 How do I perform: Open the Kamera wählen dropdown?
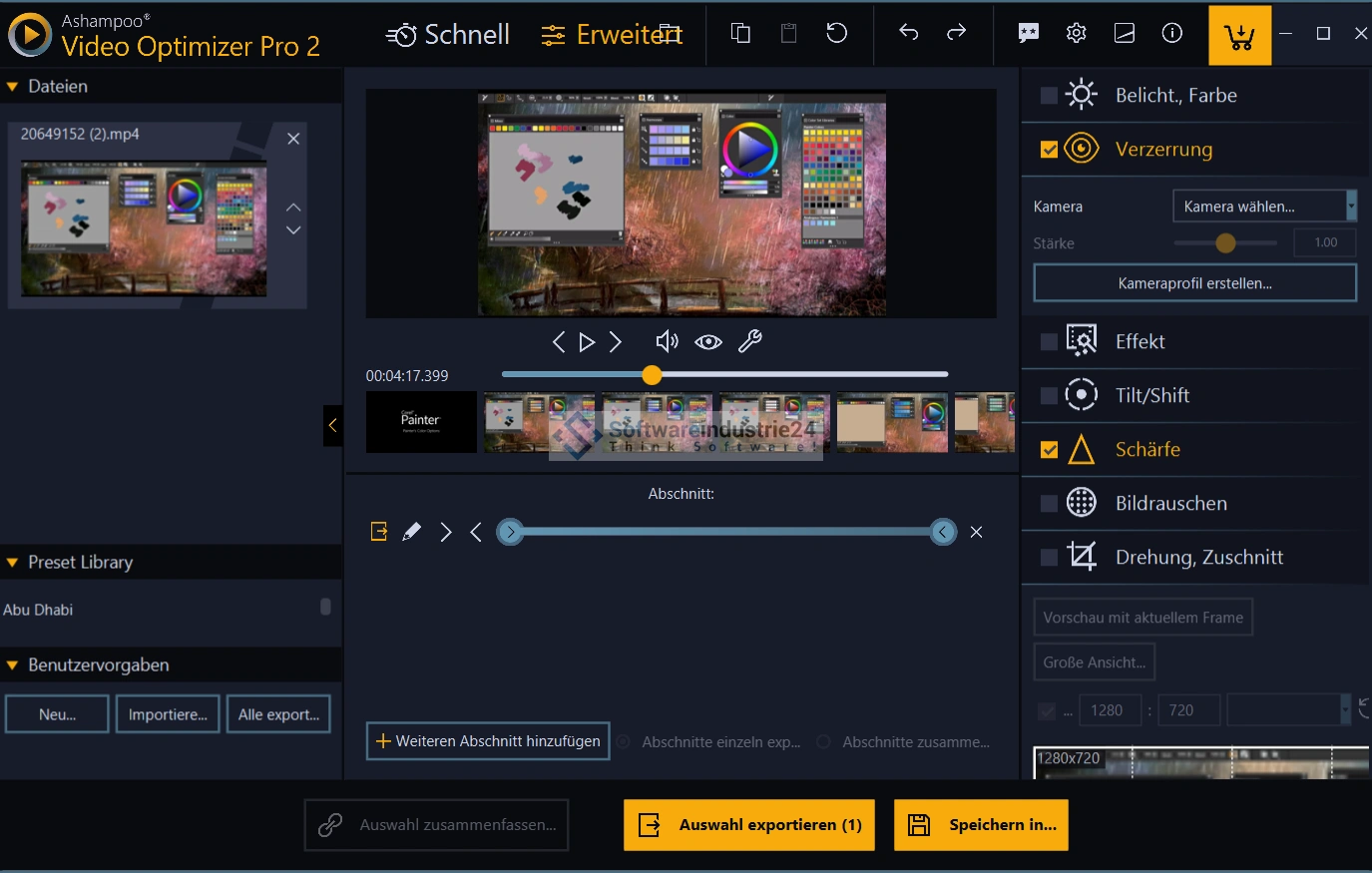tap(1263, 207)
